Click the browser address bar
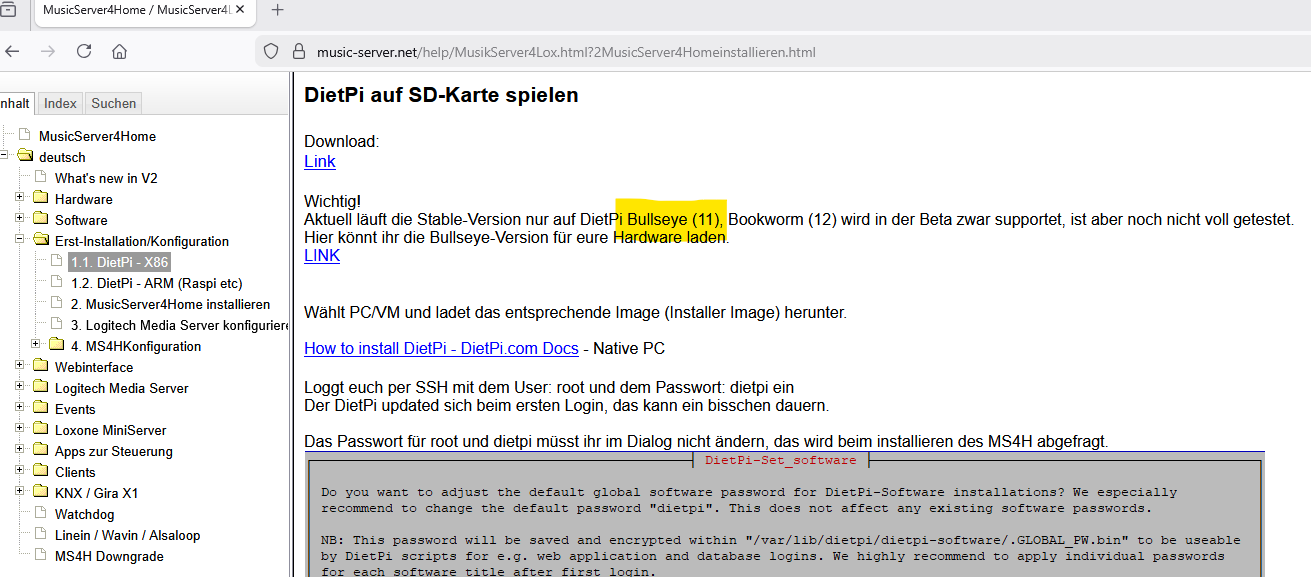The image size is (1311, 577). (600, 50)
